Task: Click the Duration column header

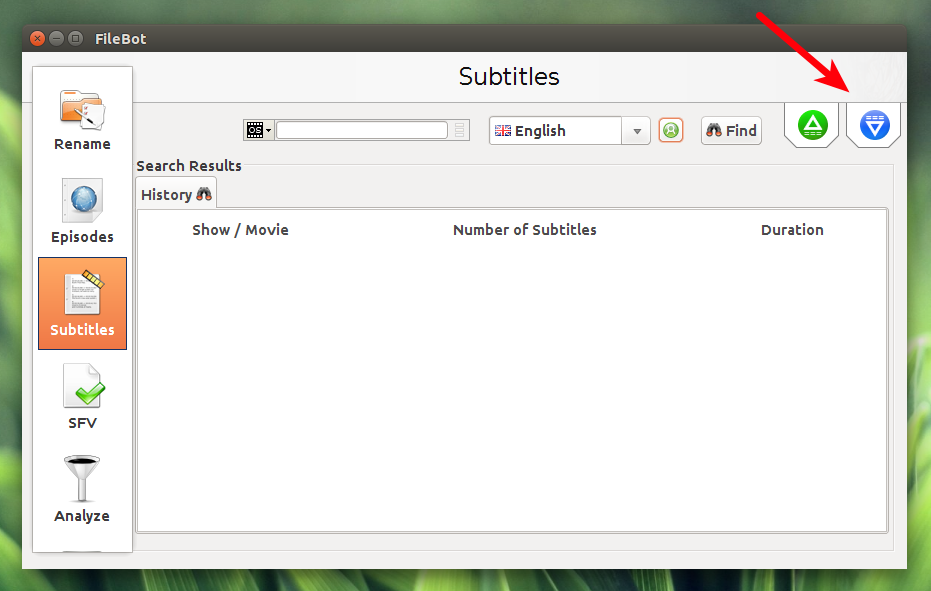Action: coord(792,230)
